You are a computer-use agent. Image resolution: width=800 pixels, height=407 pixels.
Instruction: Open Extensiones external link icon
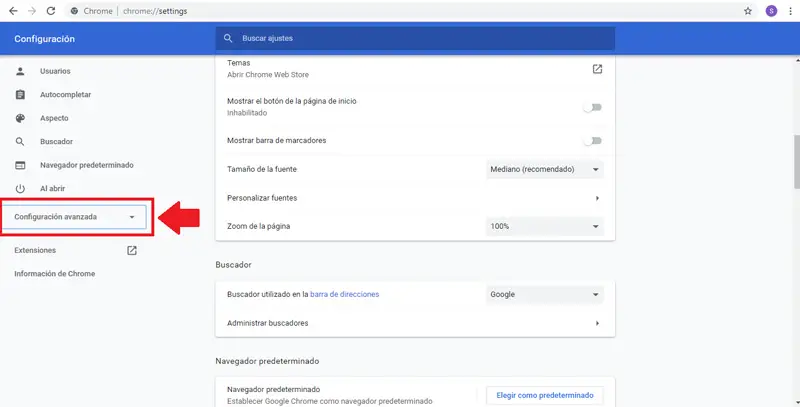(x=132, y=250)
